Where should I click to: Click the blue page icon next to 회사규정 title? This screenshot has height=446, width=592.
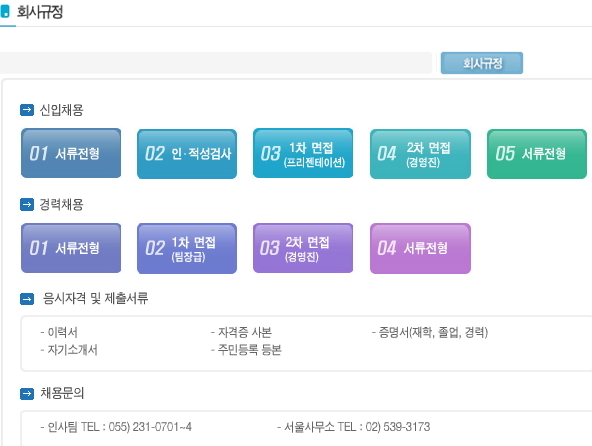(x=5, y=11)
